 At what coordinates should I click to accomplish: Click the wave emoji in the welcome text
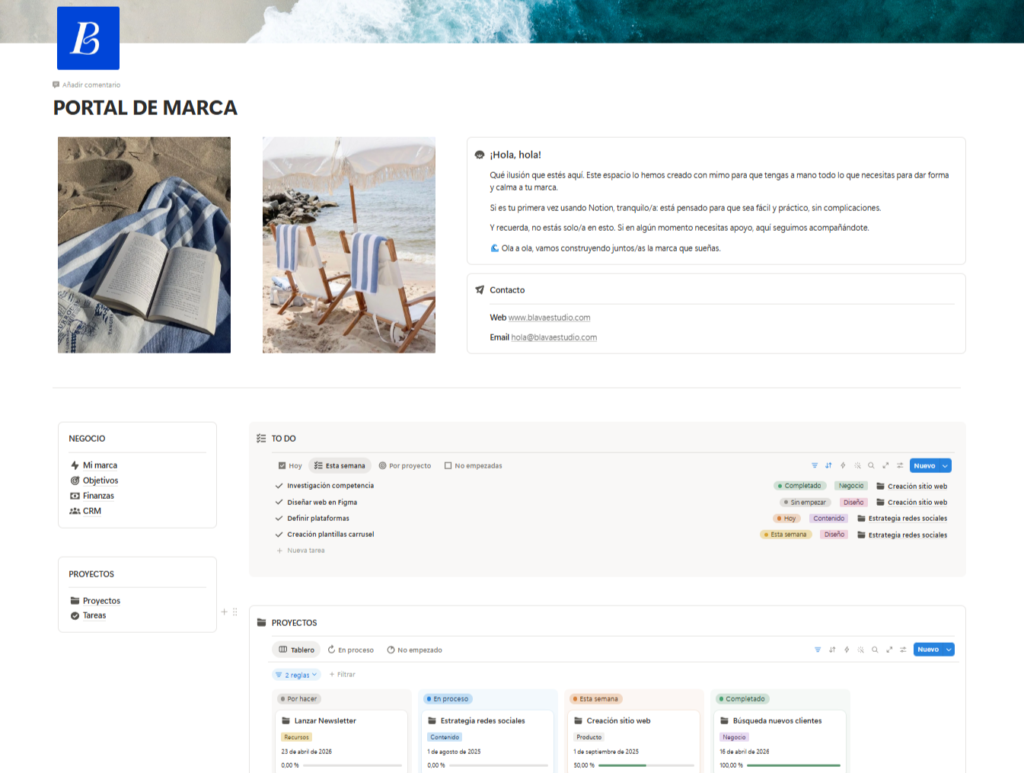click(494, 248)
